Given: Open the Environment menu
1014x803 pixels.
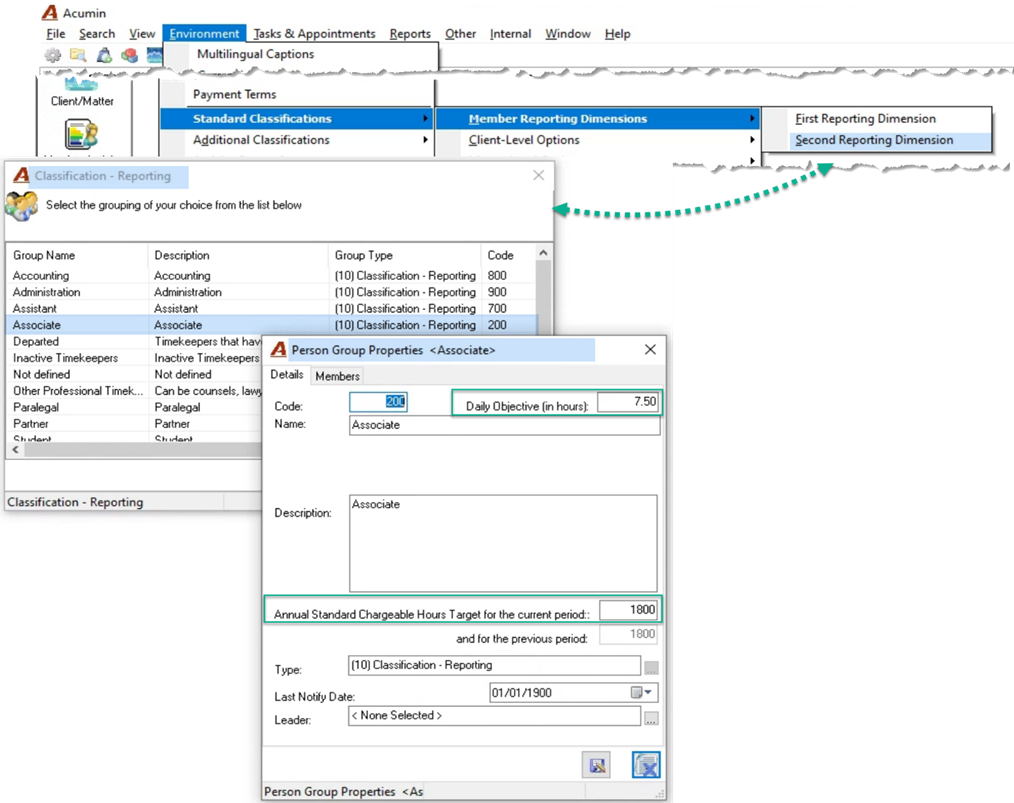Looking at the screenshot, I should tap(204, 34).
